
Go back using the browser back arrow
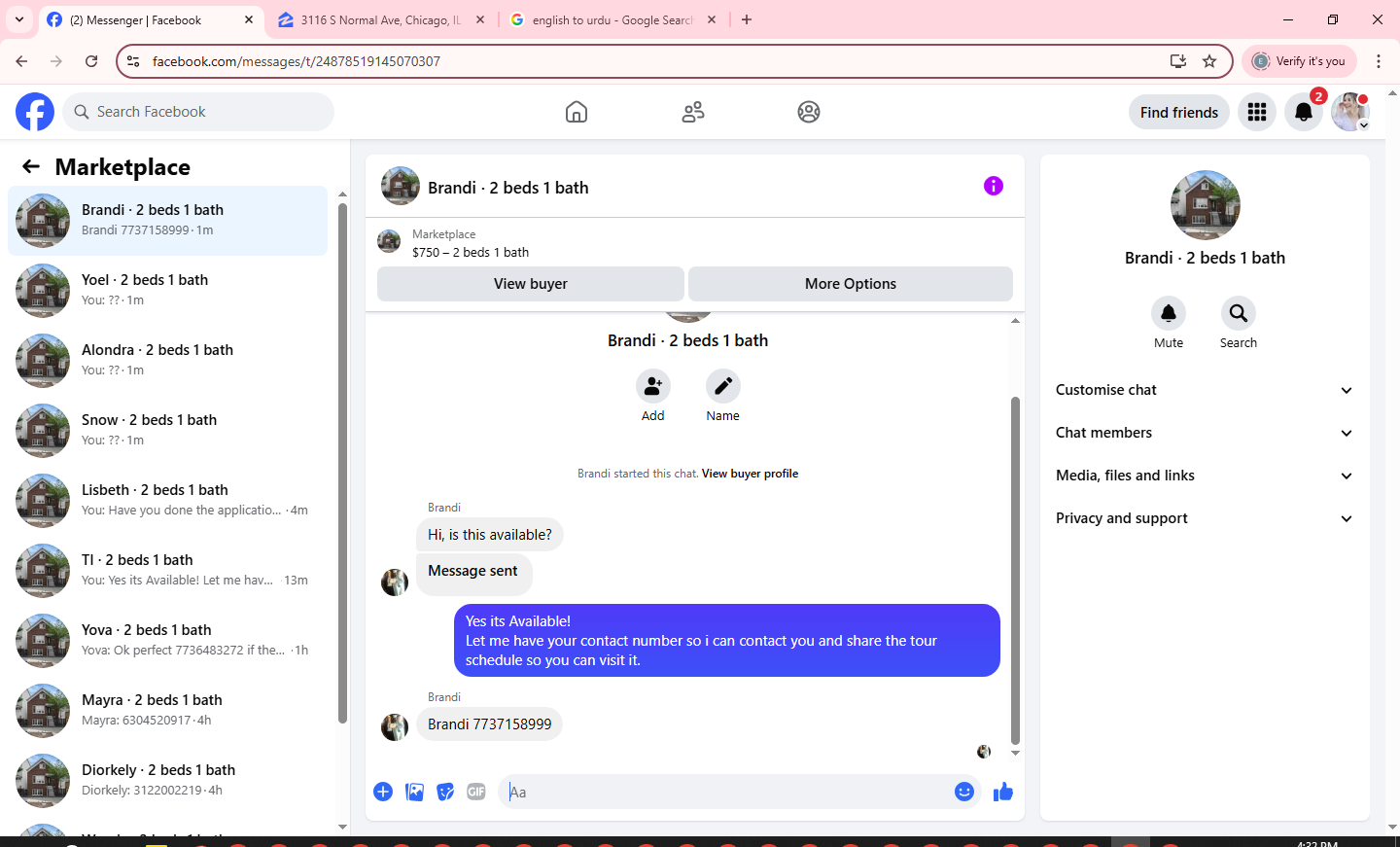click(x=21, y=61)
